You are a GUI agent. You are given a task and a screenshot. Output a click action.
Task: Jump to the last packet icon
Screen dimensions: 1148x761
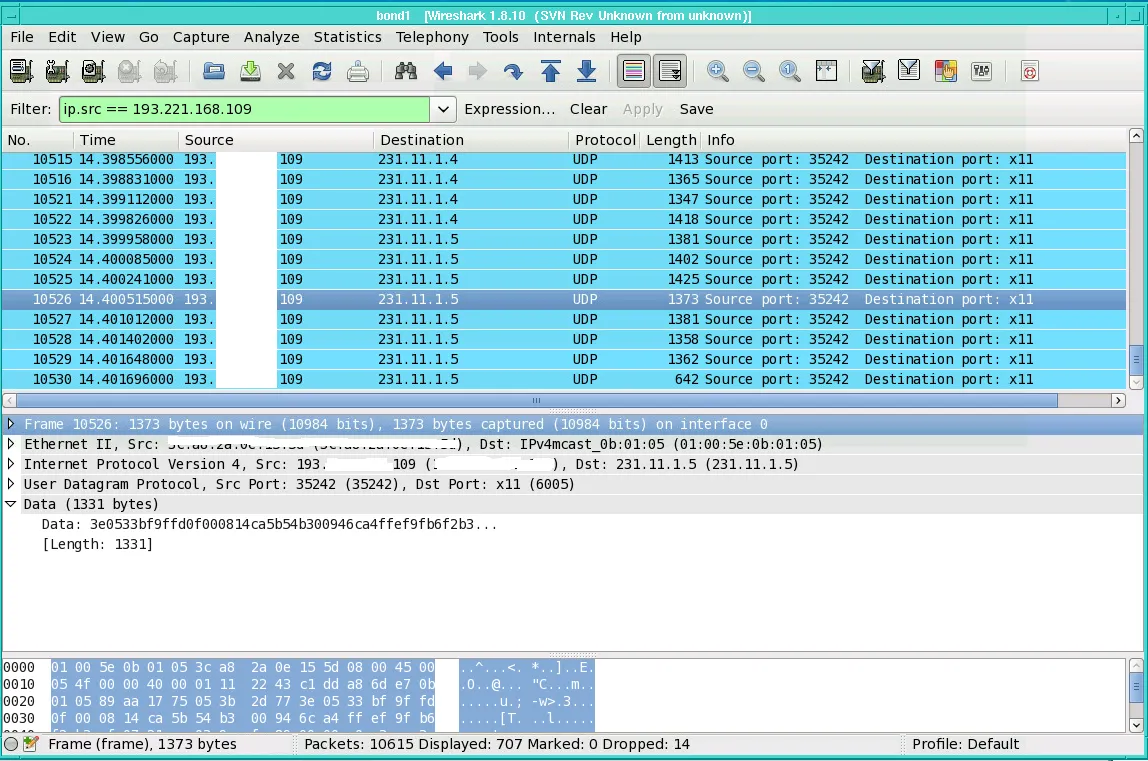[586, 71]
